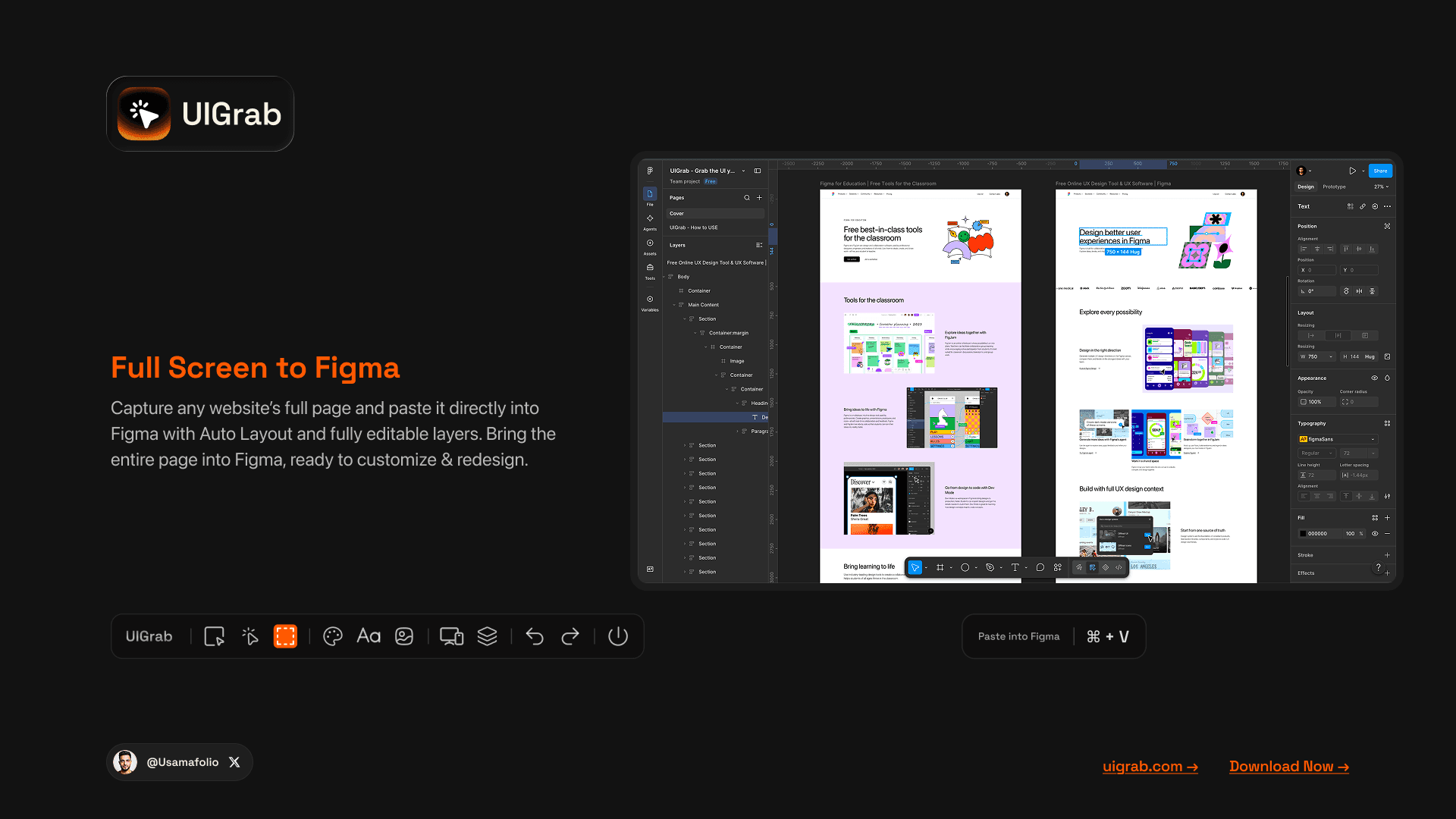1456x819 pixels.
Task: Open Agents in the Figma sidebar
Action: (x=650, y=221)
